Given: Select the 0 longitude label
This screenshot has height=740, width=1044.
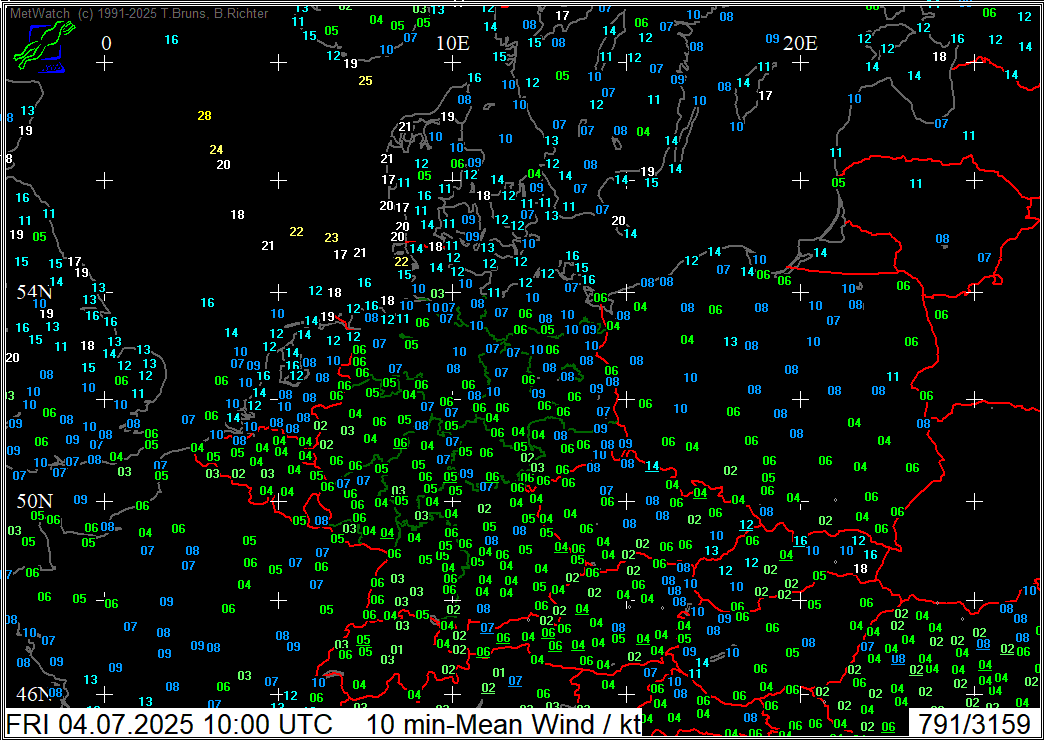Looking at the screenshot, I should pyautogui.click(x=106, y=44).
